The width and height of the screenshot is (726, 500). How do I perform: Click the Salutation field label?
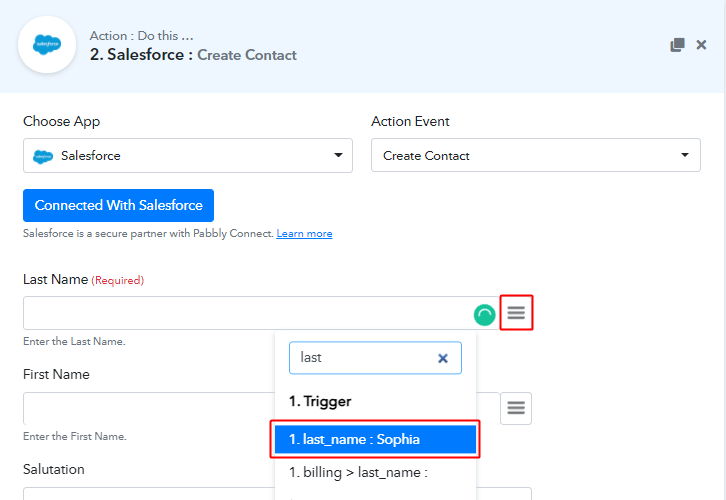54,469
